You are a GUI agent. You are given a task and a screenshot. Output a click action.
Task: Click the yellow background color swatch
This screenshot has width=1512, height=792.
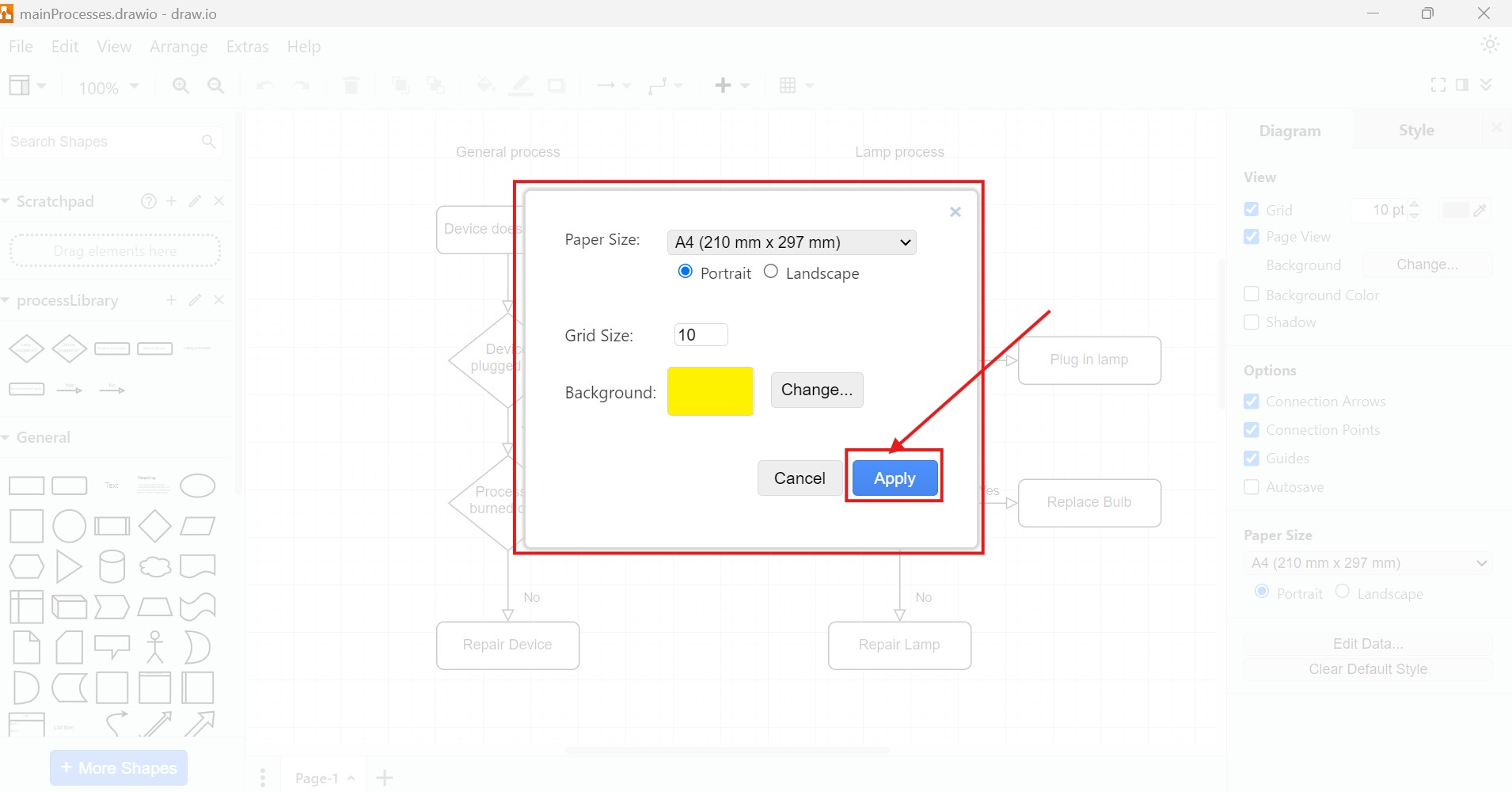click(x=709, y=391)
